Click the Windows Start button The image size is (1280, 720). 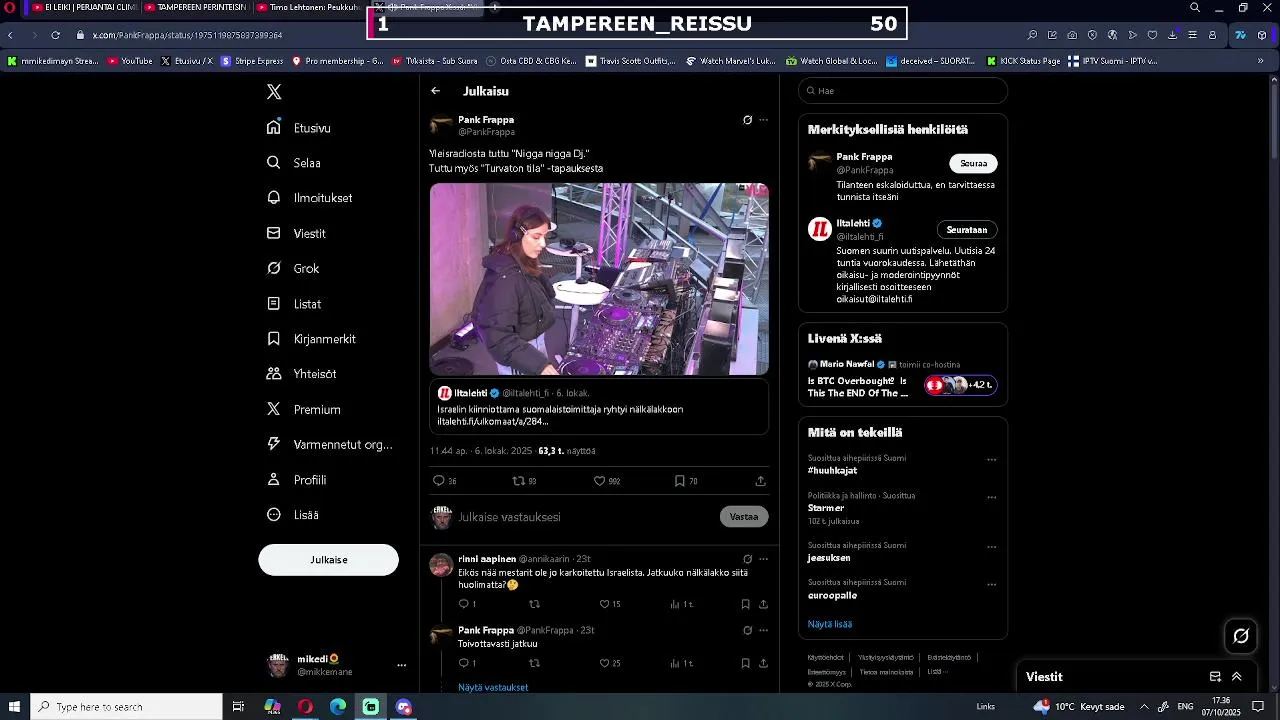(x=15, y=707)
